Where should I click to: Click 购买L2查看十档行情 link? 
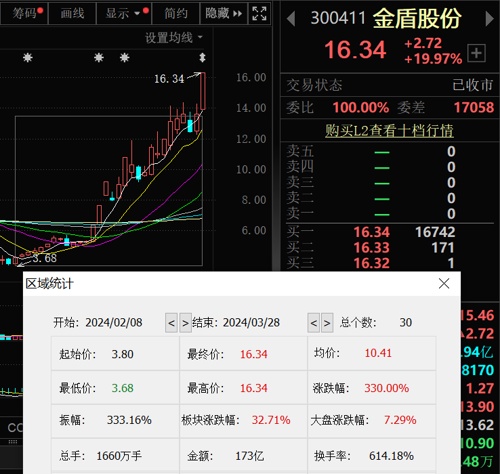(389, 130)
